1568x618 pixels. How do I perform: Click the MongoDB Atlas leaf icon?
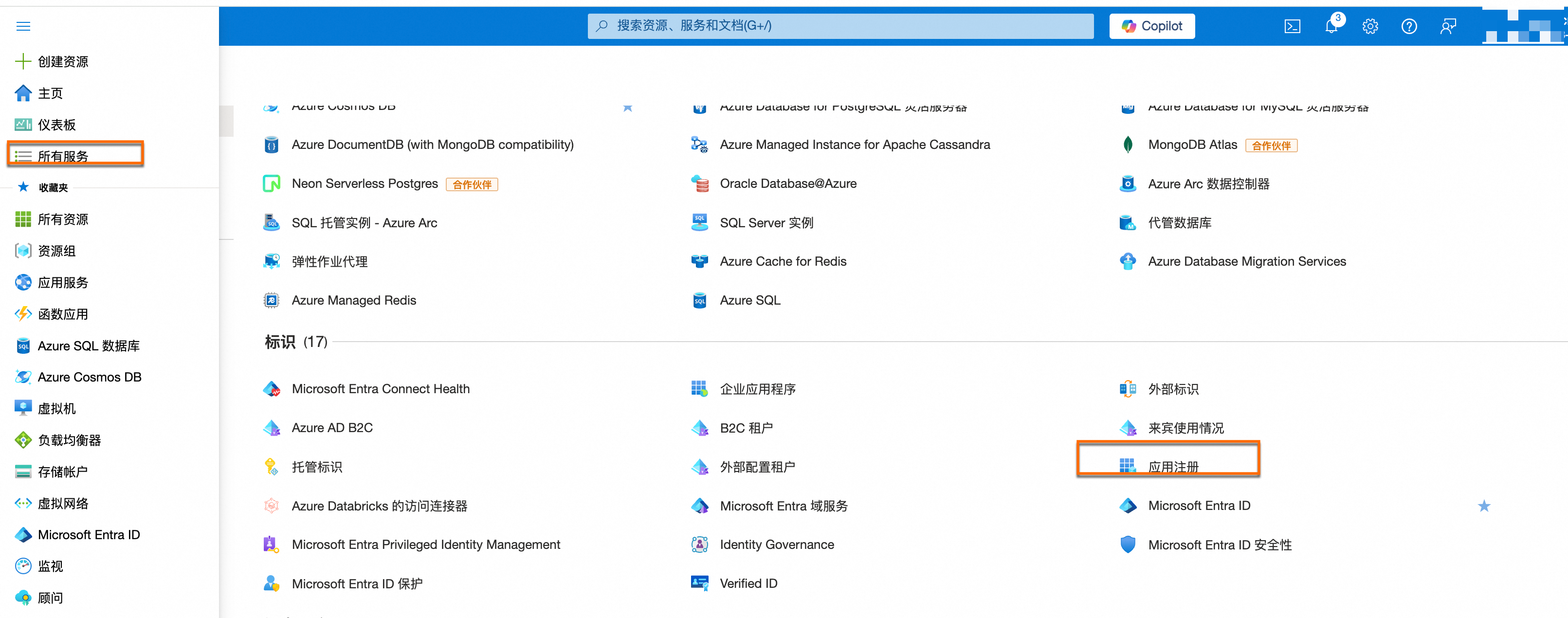[1127, 145]
